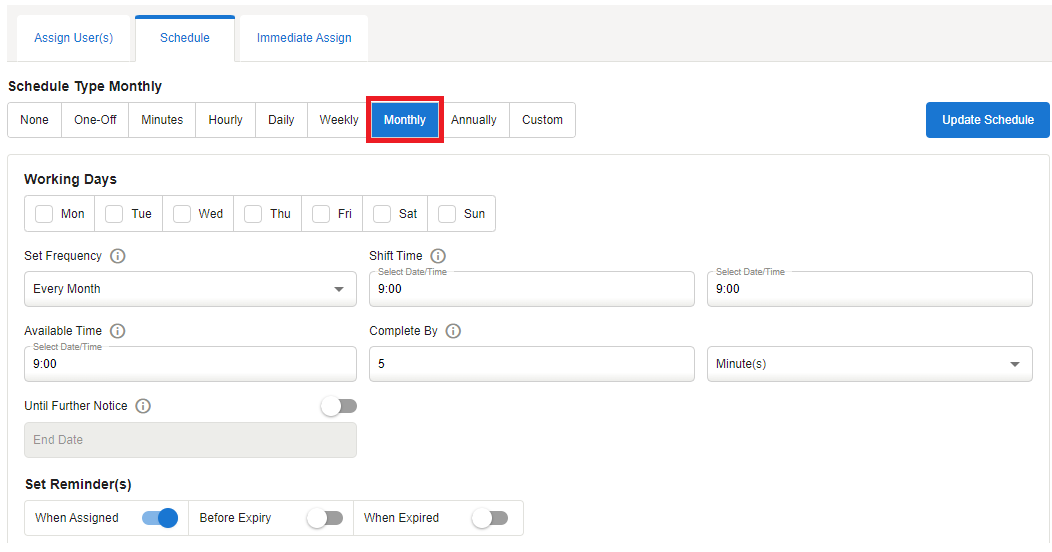Click the Available Time info icon
The width and height of the screenshot is (1052, 552).
(x=118, y=331)
